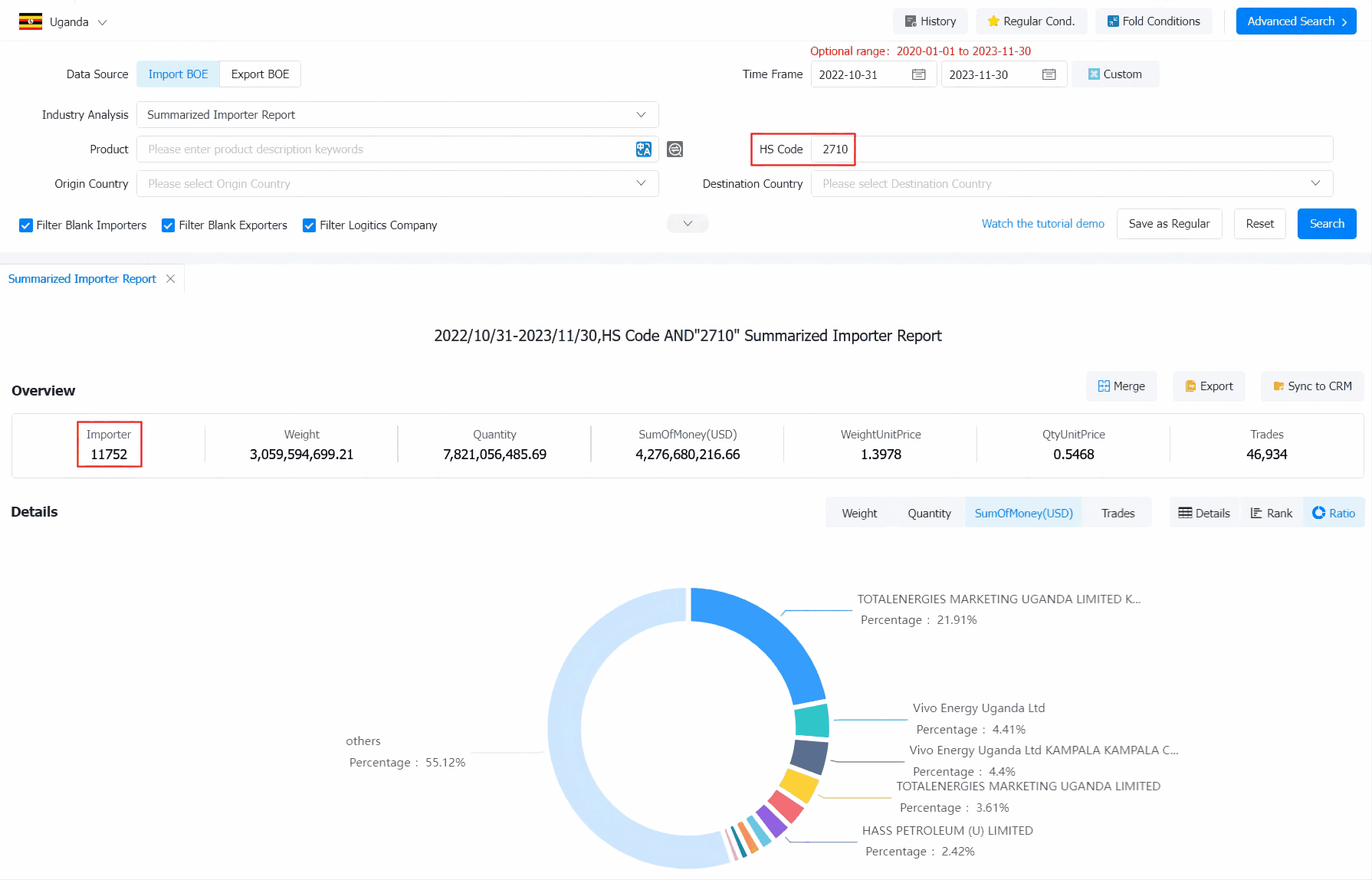Toggle Filter Blank Importers checkbox

(26, 225)
